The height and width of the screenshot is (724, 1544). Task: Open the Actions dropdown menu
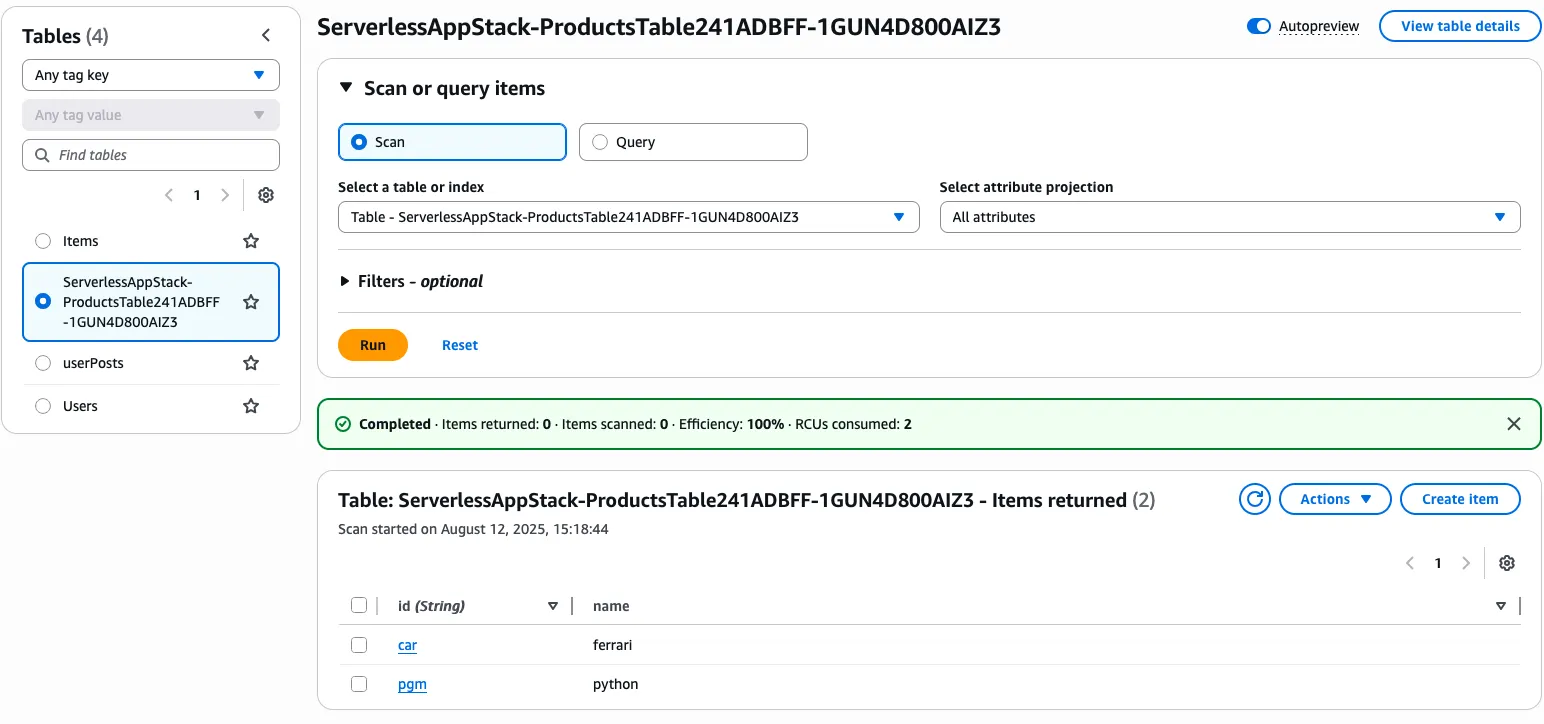coord(1335,499)
